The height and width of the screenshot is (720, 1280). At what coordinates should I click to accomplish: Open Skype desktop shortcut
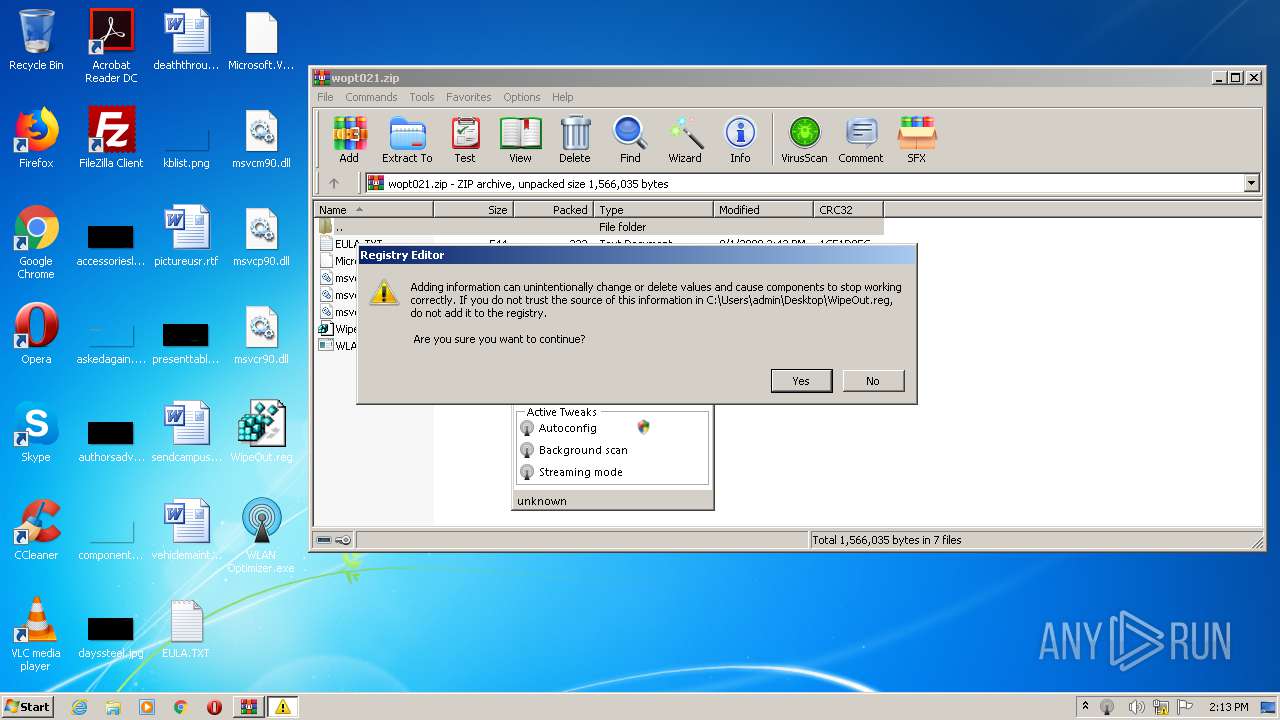click(36, 432)
